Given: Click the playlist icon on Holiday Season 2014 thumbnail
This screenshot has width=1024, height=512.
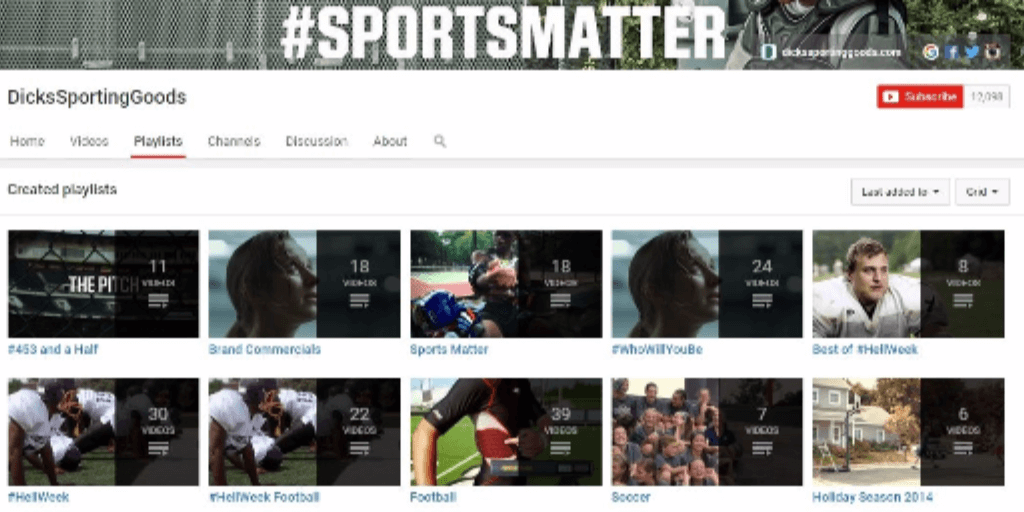Looking at the screenshot, I should [963, 449].
